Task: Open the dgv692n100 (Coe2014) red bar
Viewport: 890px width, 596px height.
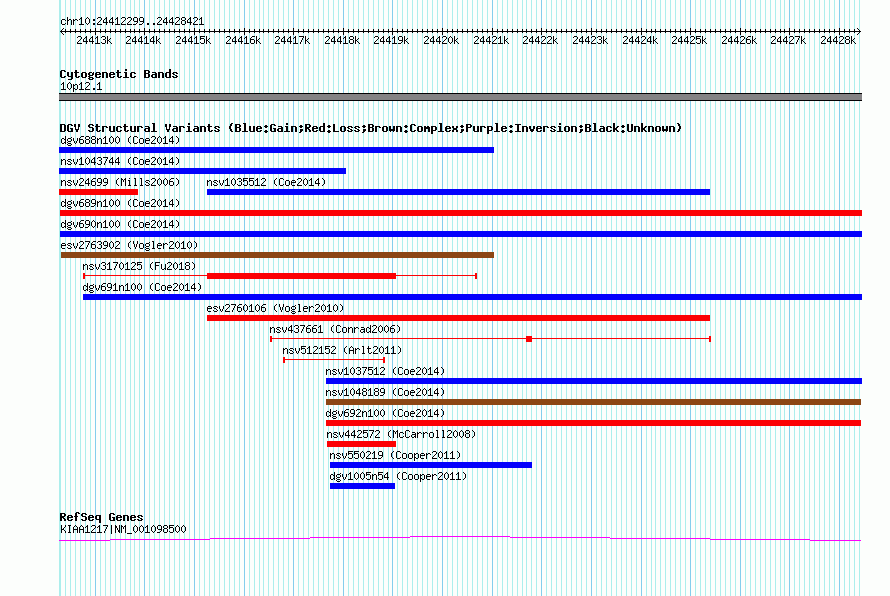Action: click(594, 423)
